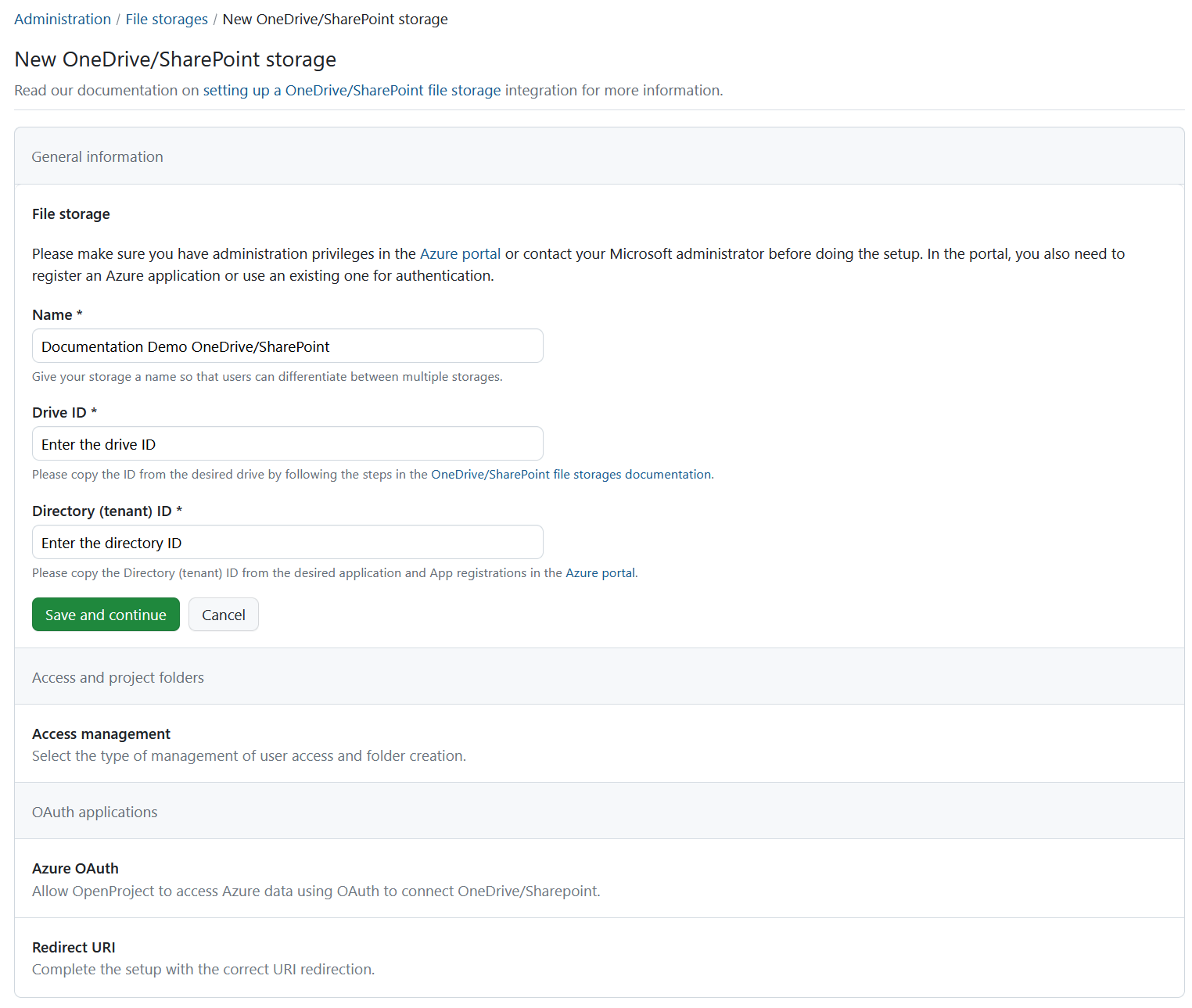
Task: Click the File storage sub-heading
Action: click(71, 214)
